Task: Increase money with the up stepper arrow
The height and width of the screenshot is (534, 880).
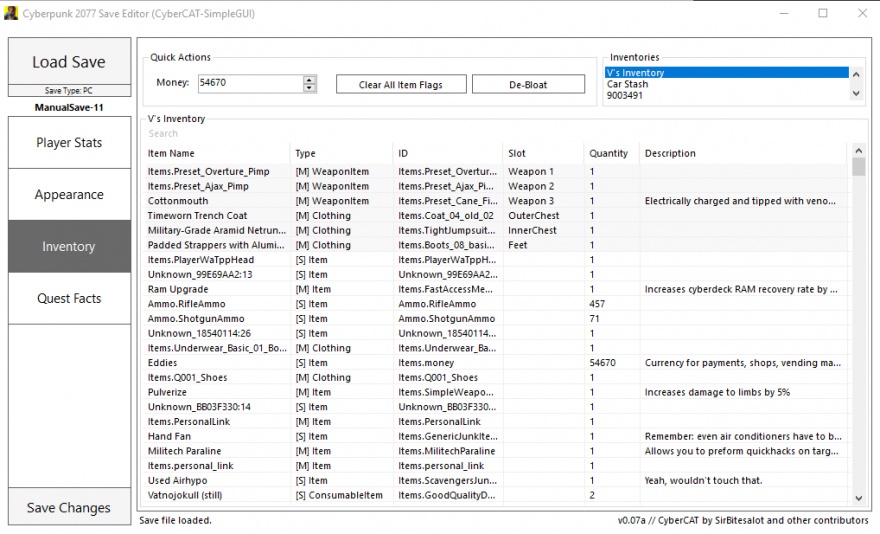Action: 309,80
